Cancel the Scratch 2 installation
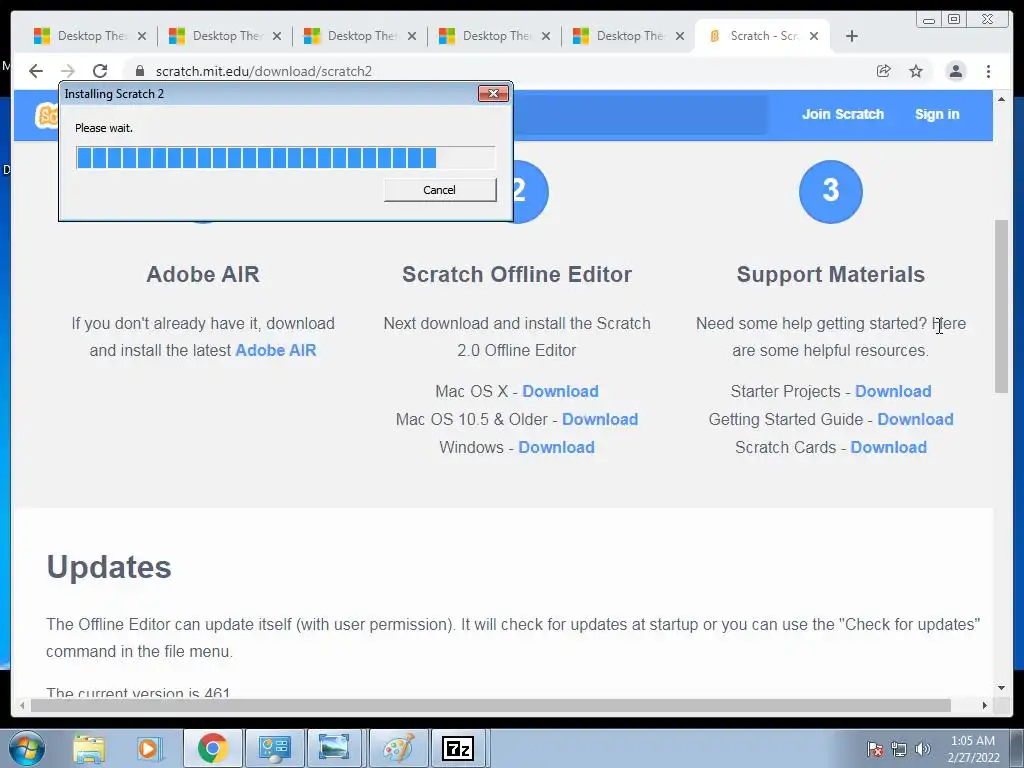 pyautogui.click(x=440, y=190)
